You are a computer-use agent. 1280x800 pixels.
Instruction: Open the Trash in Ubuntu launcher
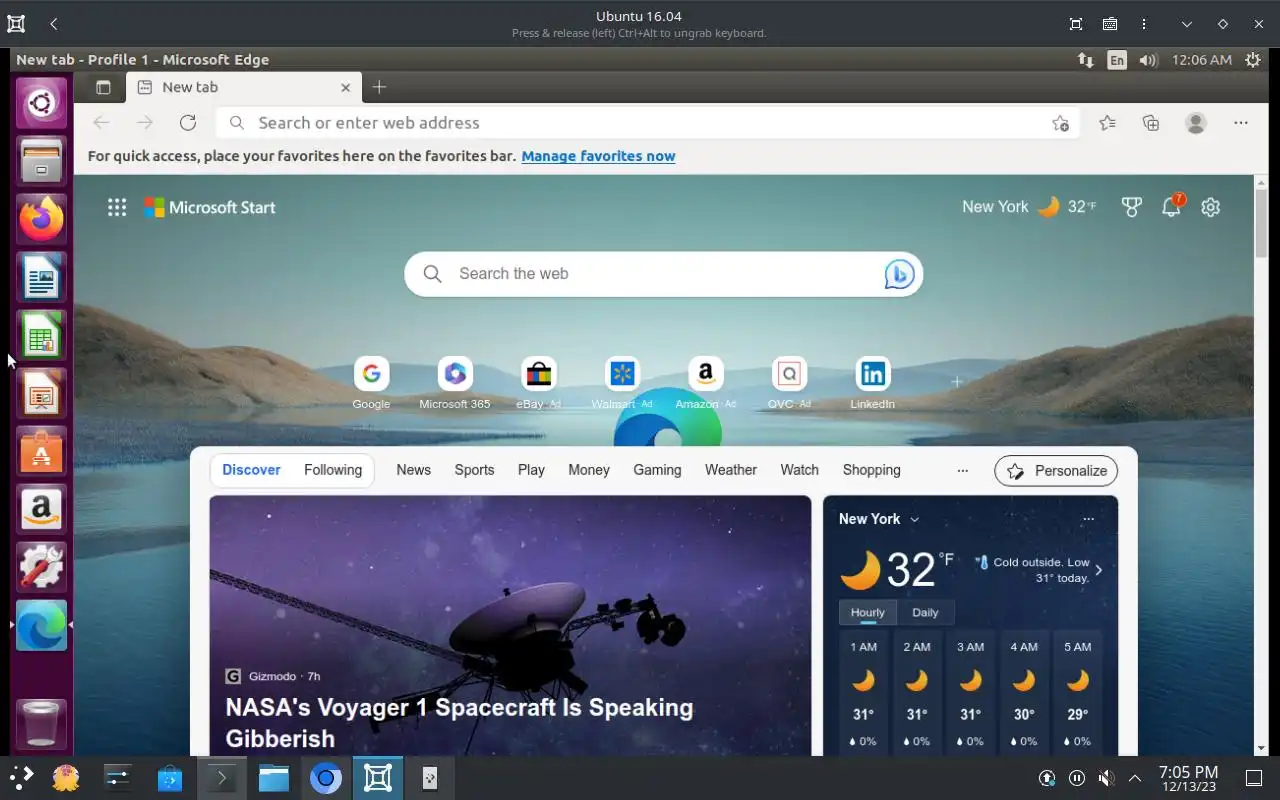pyautogui.click(x=41, y=723)
